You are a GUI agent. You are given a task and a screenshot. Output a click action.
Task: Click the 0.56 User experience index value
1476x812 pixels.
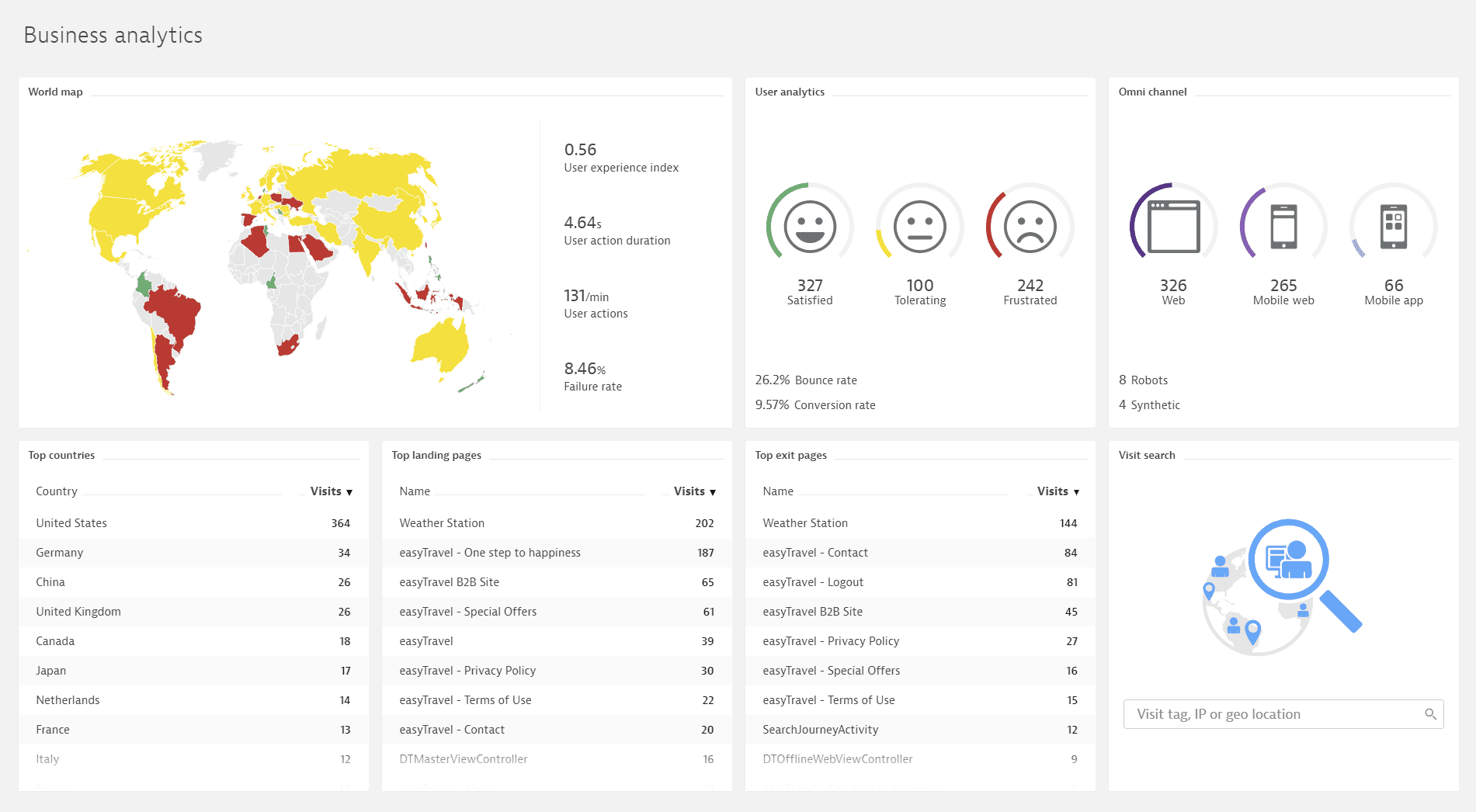(580, 150)
